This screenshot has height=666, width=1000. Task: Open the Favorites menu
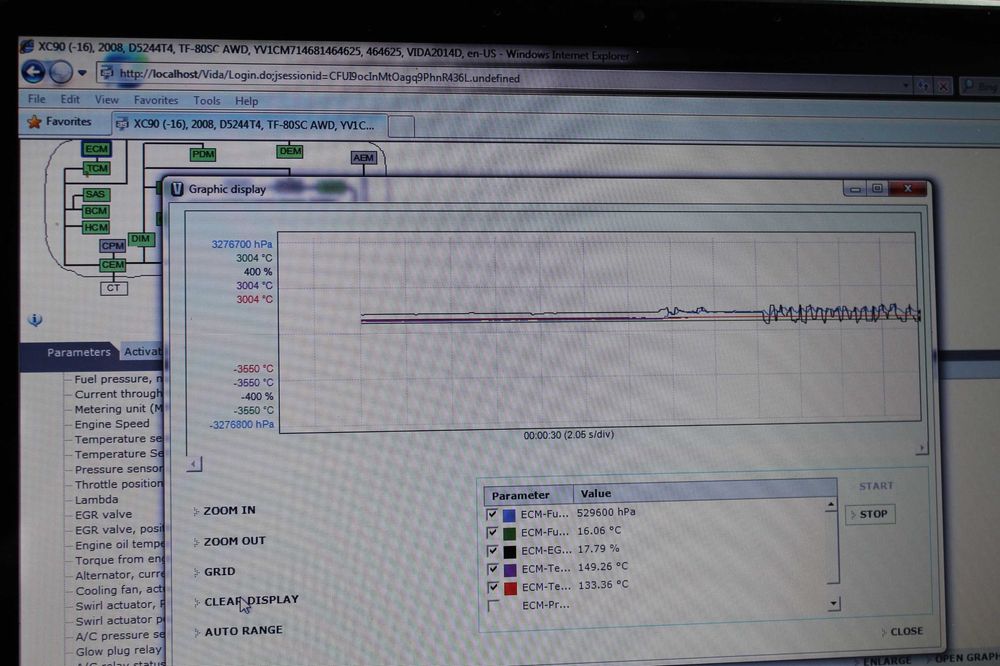pyautogui.click(x=156, y=100)
